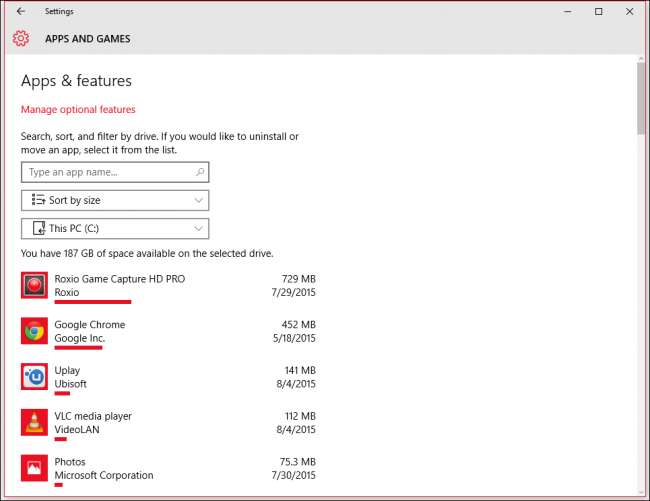Click the Apps & features heading
Viewport: 650px width, 501px height.
coord(76,81)
